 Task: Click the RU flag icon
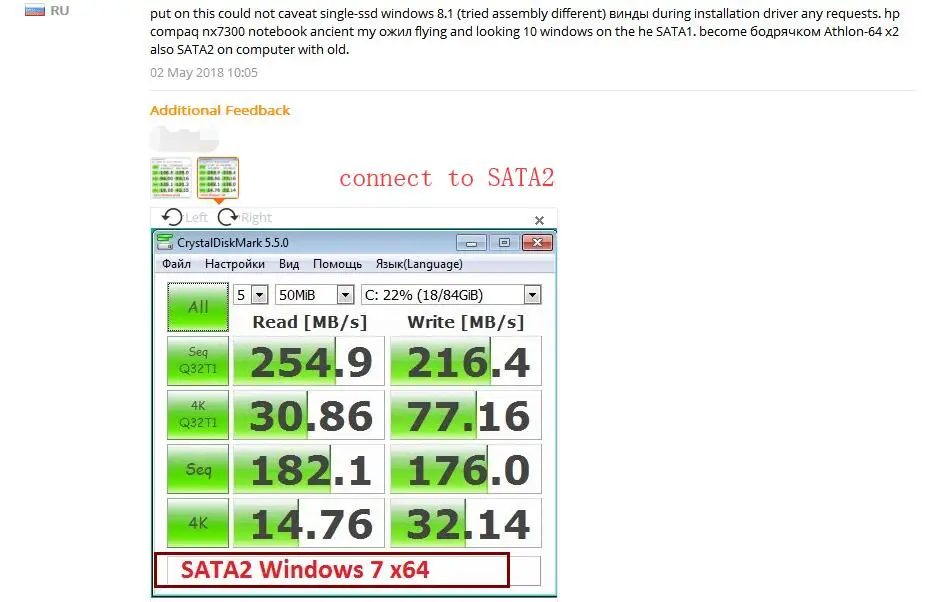33,9
